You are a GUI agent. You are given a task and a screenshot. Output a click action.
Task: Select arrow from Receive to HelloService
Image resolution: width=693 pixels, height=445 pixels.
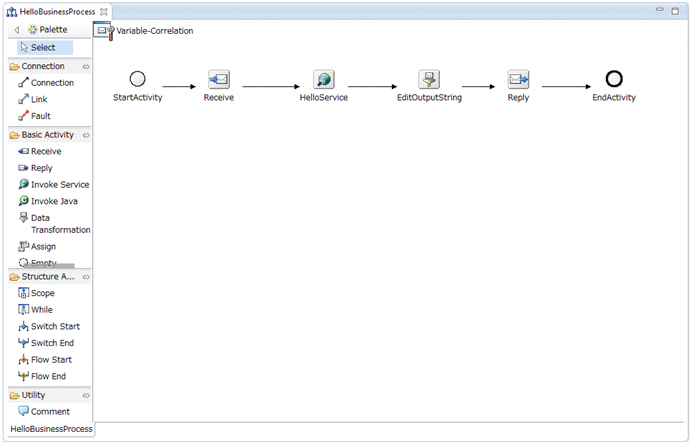[x=271, y=87]
